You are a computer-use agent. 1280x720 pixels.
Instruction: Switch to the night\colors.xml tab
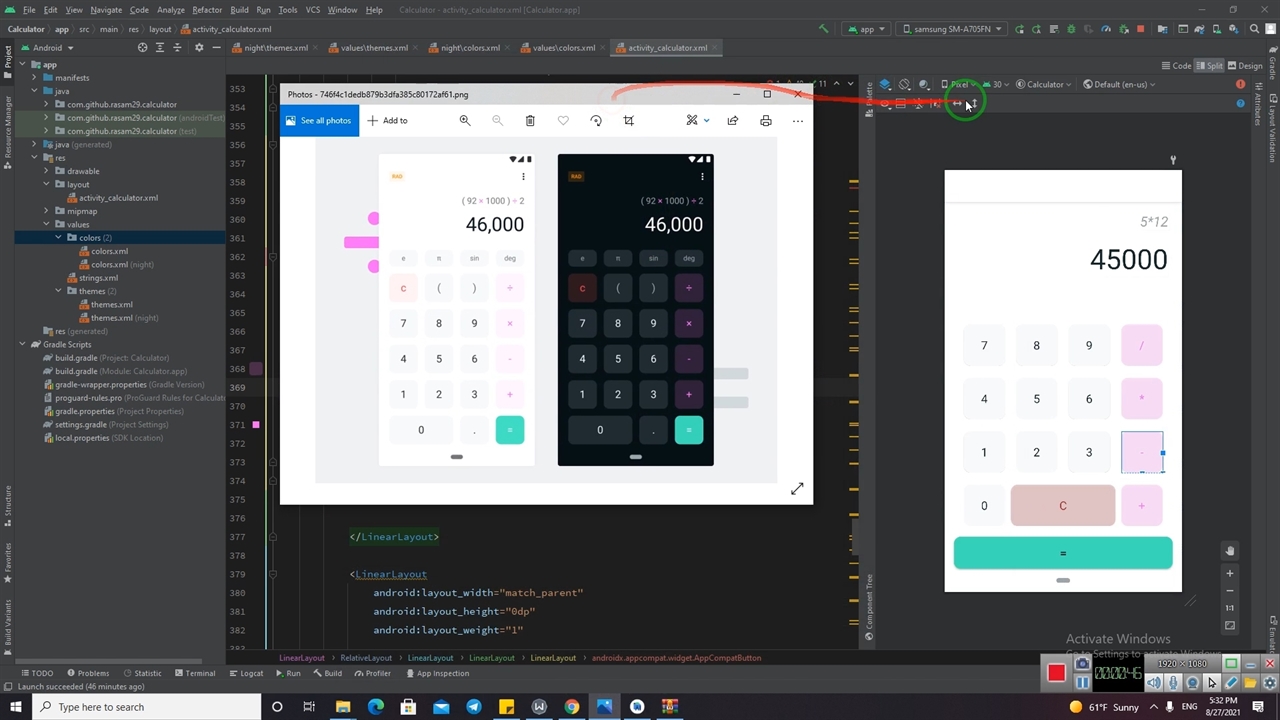[465, 48]
